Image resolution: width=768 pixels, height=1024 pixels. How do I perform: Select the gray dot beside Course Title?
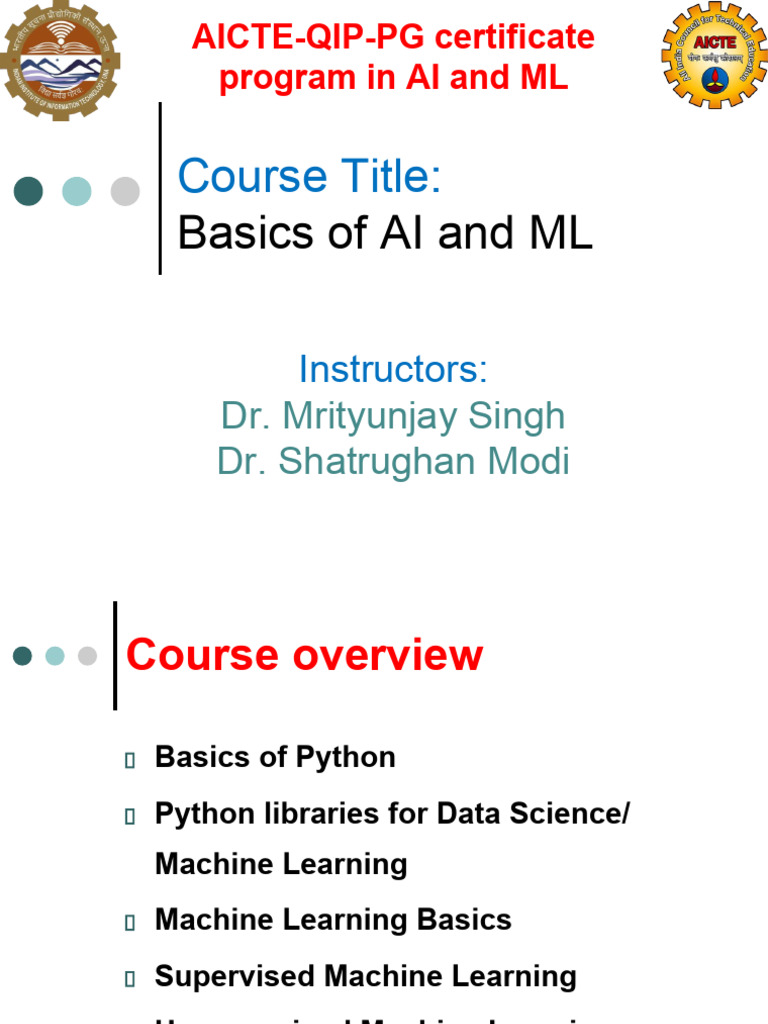pyautogui.click(x=125, y=191)
